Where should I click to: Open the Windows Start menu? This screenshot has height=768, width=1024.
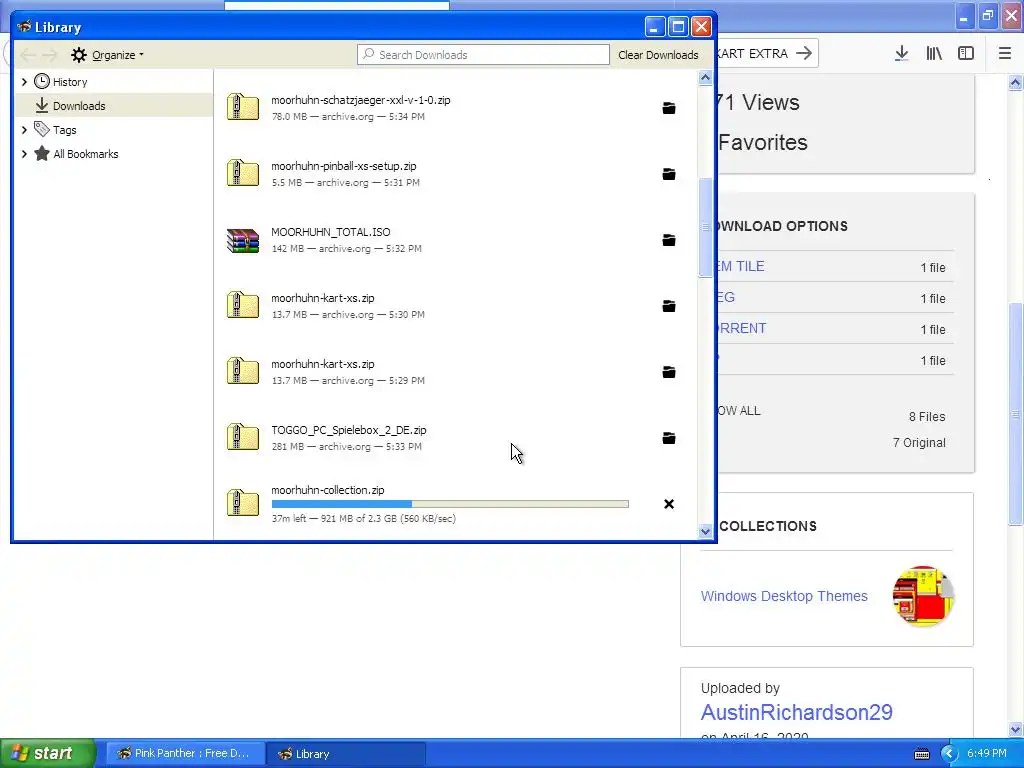(47, 753)
